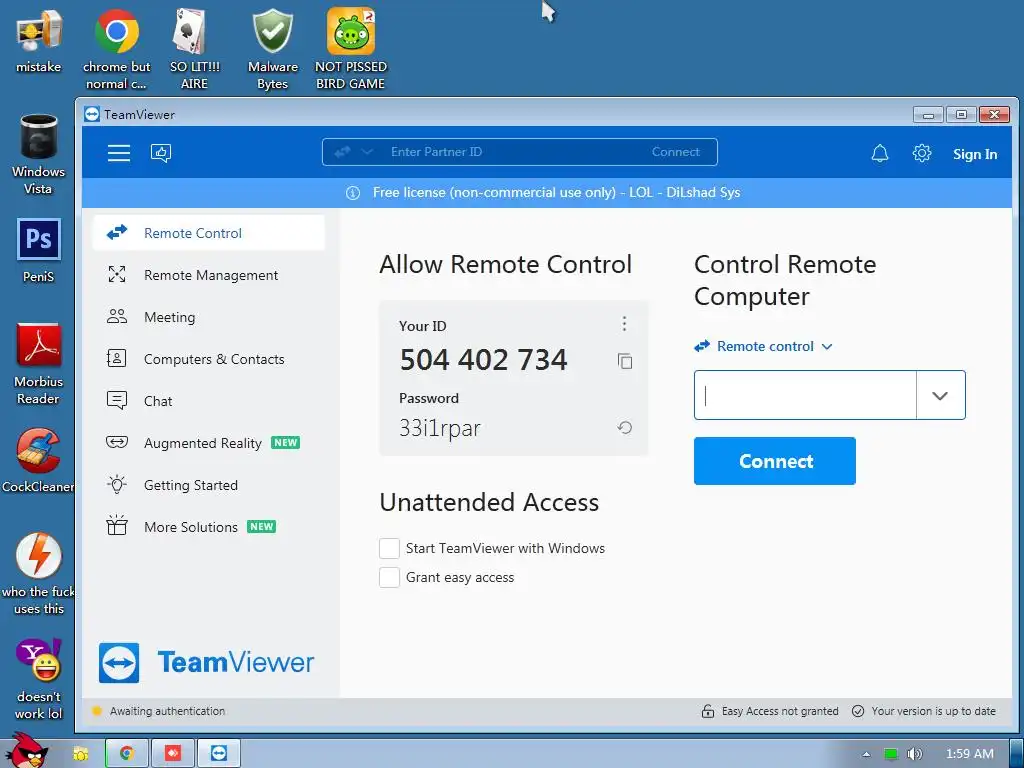
Task: Select the Morbius Reader desktop icon
Action: (x=39, y=364)
